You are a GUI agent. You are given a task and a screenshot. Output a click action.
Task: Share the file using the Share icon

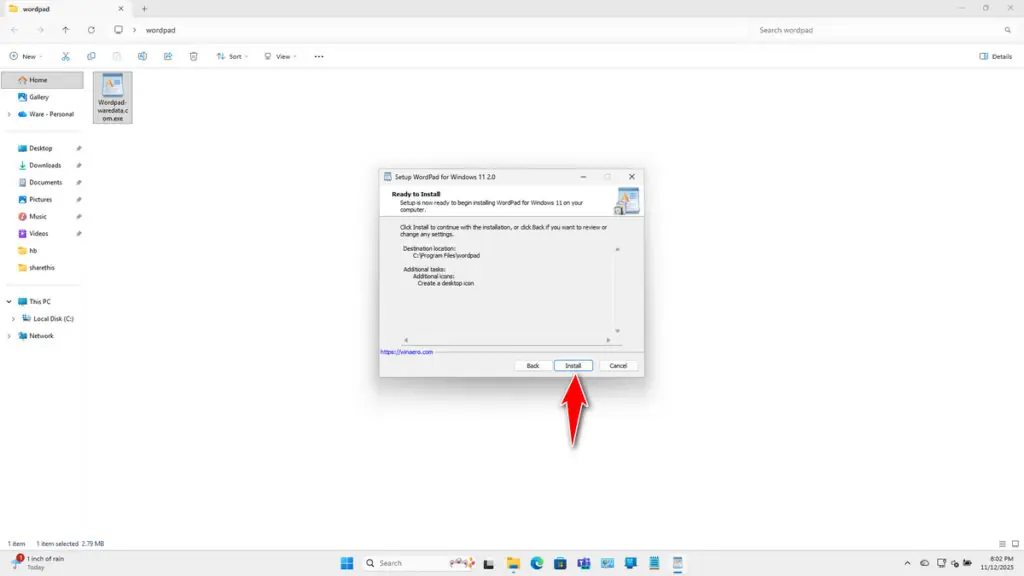coord(167,56)
